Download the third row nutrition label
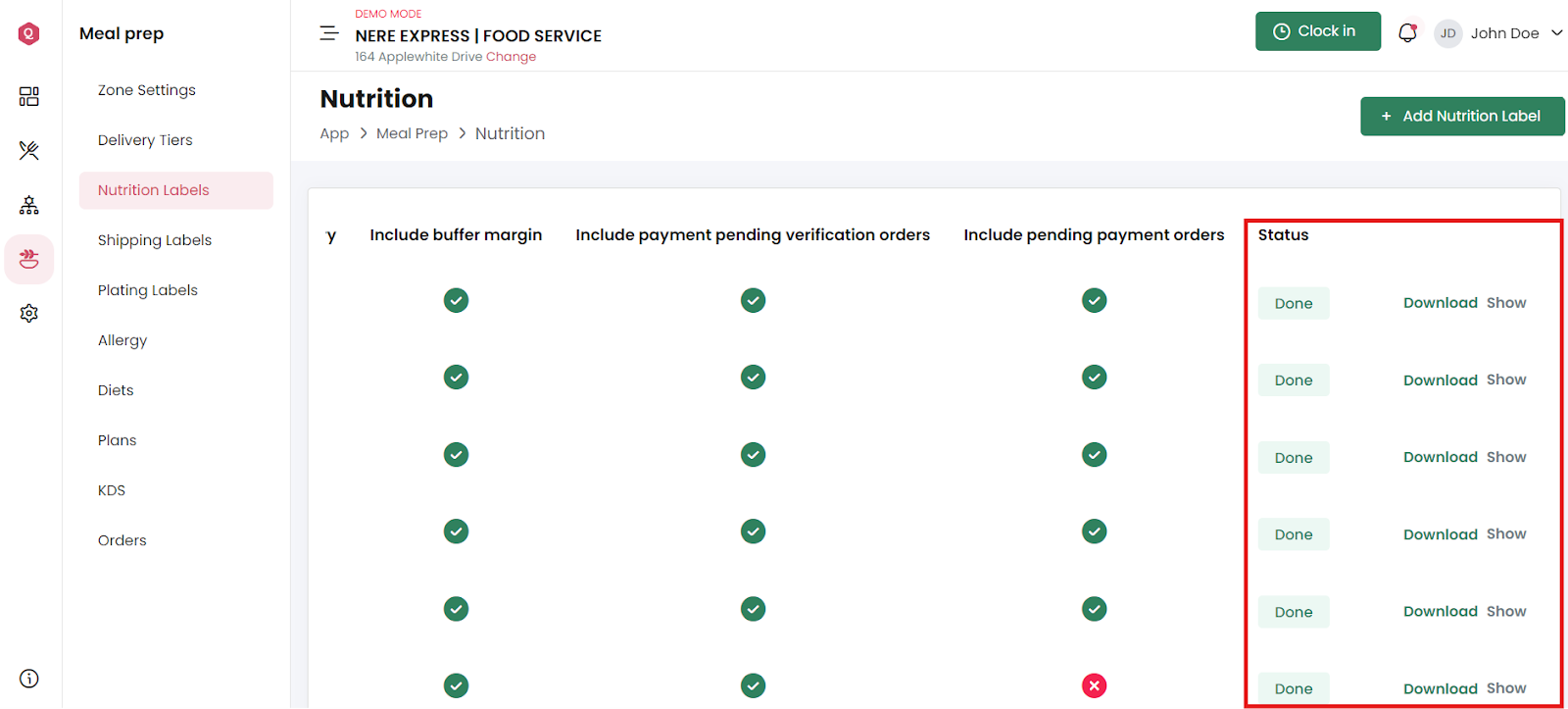The image size is (1568, 709). pos(1441,457)
